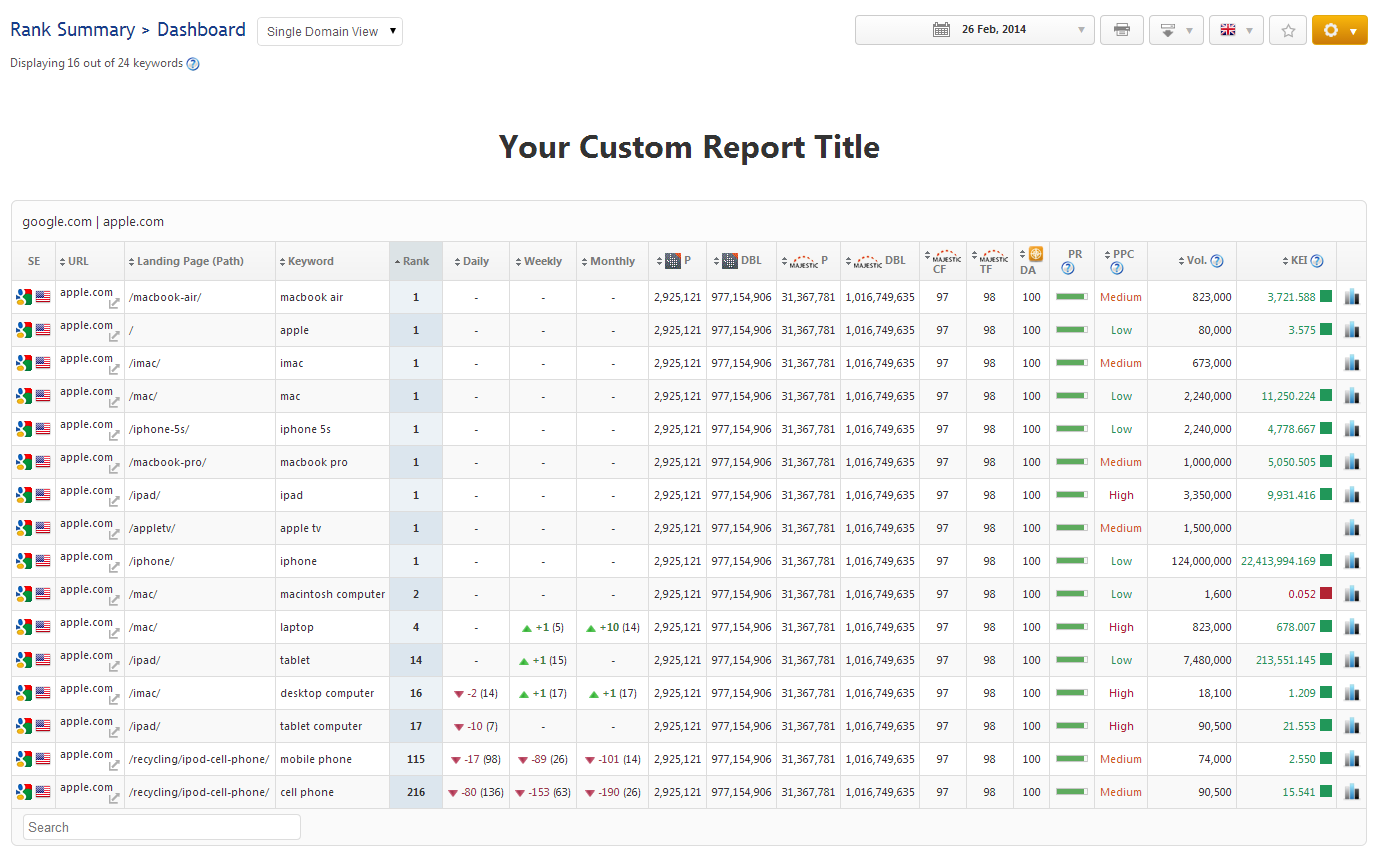Sort table by Rank column header
This screenshot has width=1378, height=852.
(x=416, y=262)
